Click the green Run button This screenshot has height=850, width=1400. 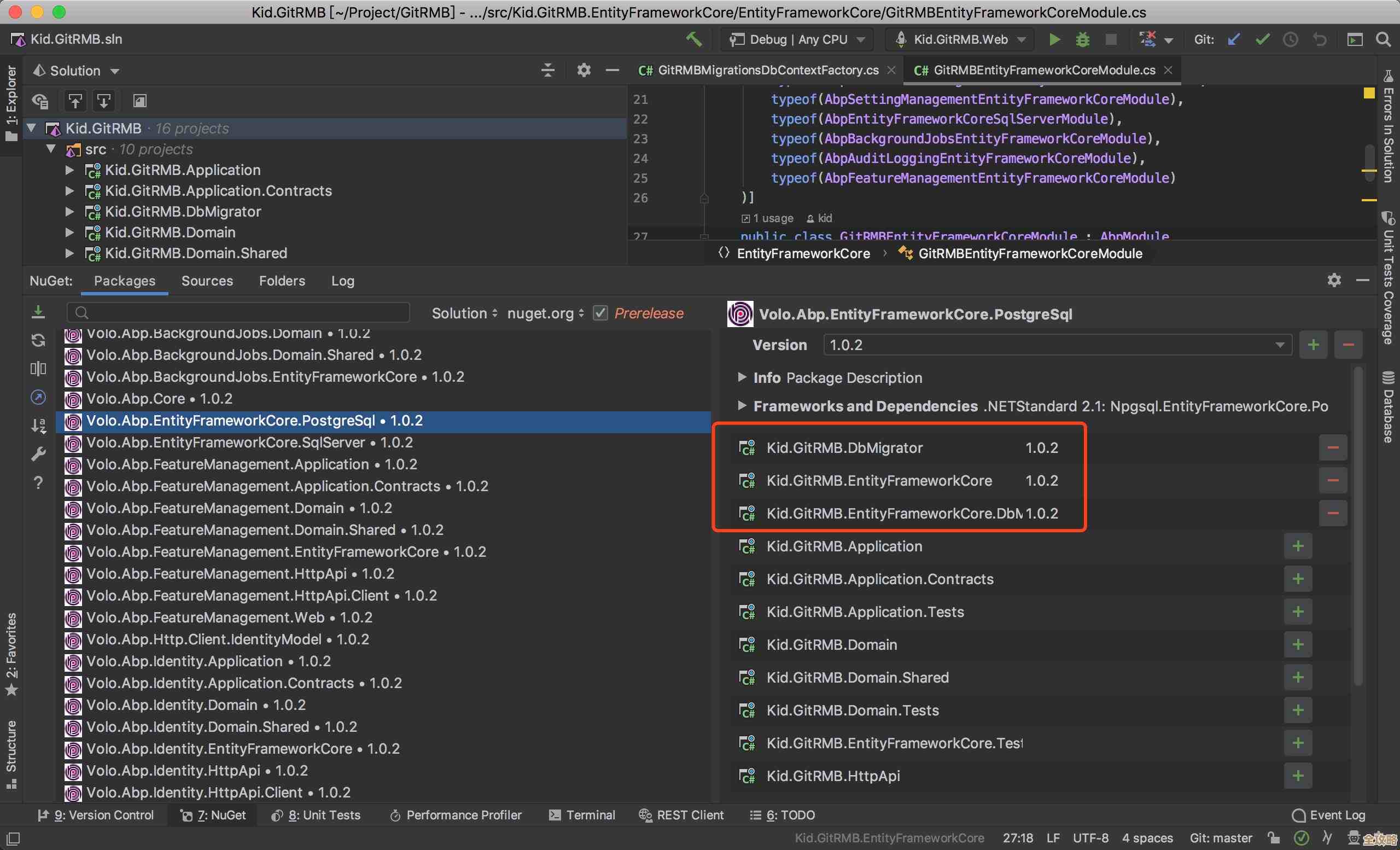1054,39
